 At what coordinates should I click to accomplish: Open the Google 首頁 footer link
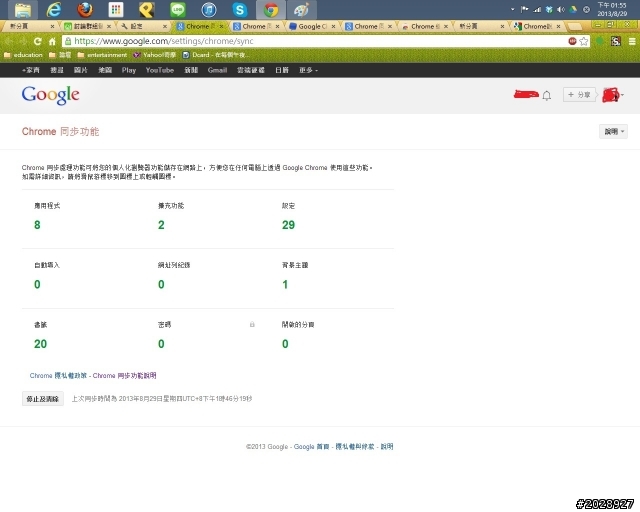(x=311, y=447)
